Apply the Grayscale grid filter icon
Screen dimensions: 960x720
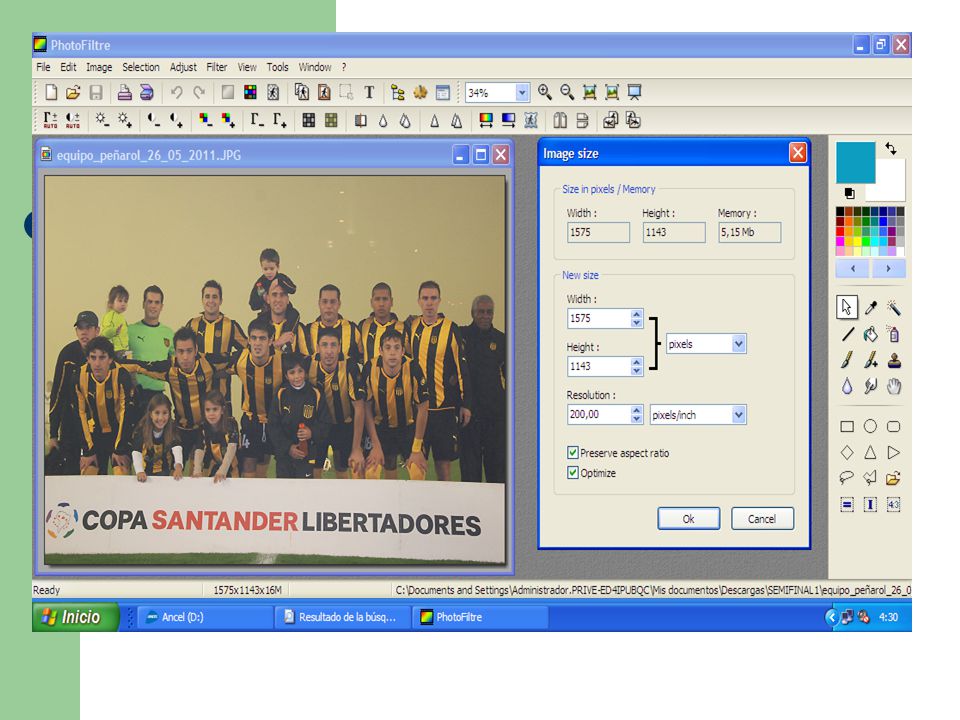click(309, 120)
